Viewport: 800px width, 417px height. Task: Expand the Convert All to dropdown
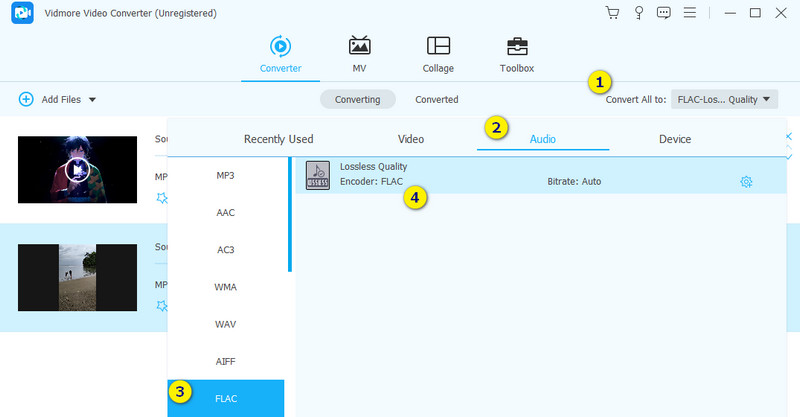[724, 99]
